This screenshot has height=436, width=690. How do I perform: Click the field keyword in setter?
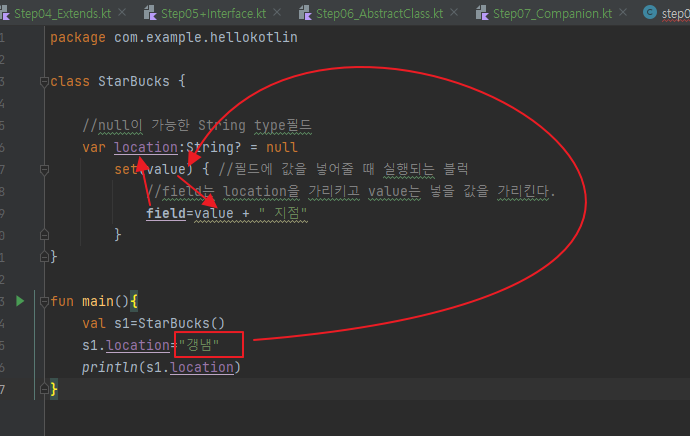[x=166, y=213]
